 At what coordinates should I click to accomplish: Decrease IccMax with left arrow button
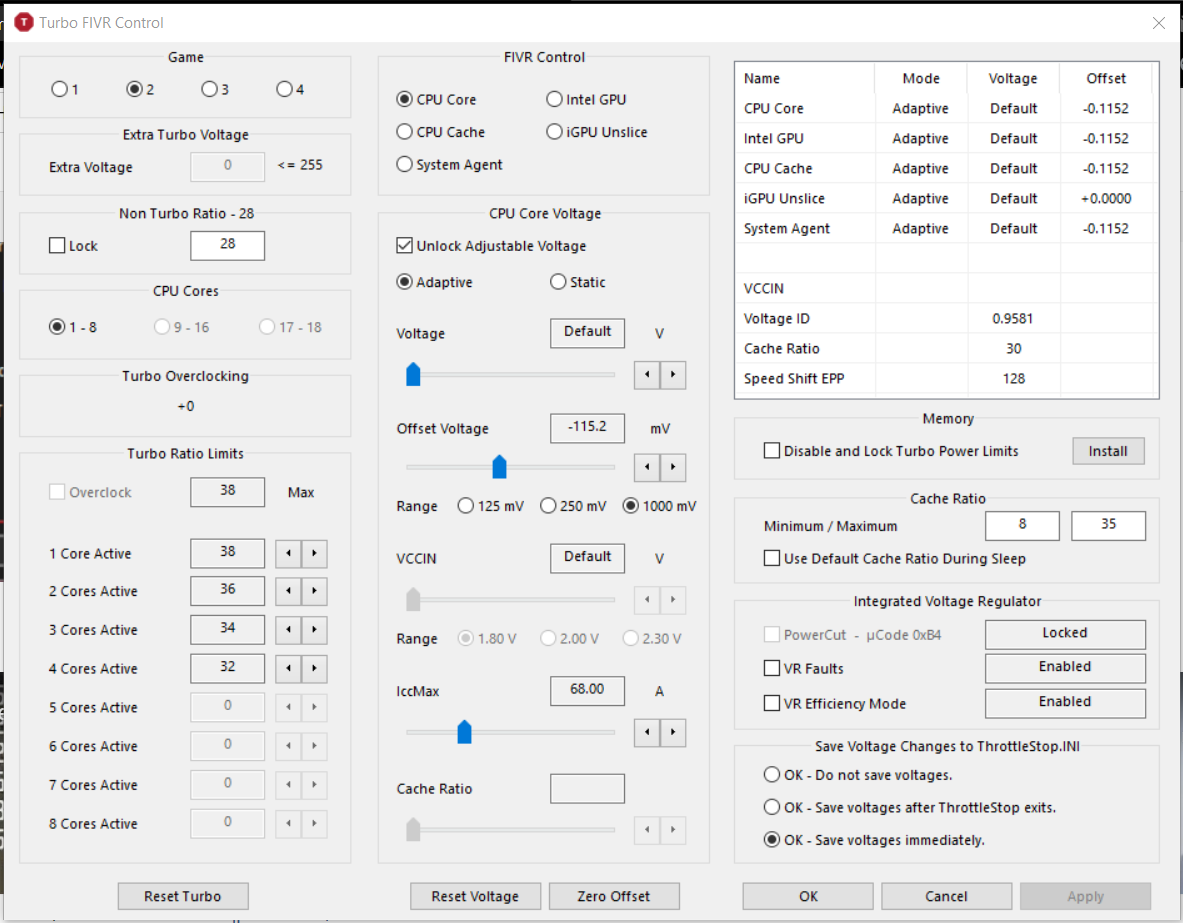tap(647, 732)
